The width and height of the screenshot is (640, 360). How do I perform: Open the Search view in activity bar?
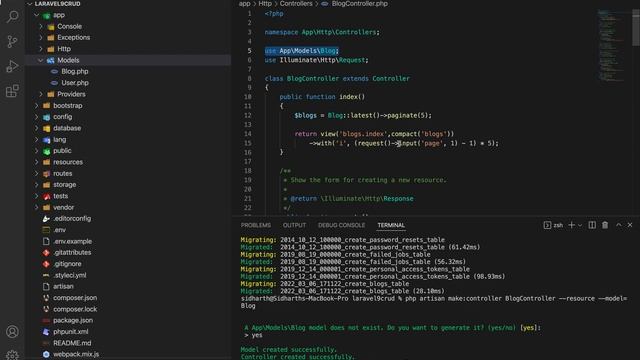point(13,17)
